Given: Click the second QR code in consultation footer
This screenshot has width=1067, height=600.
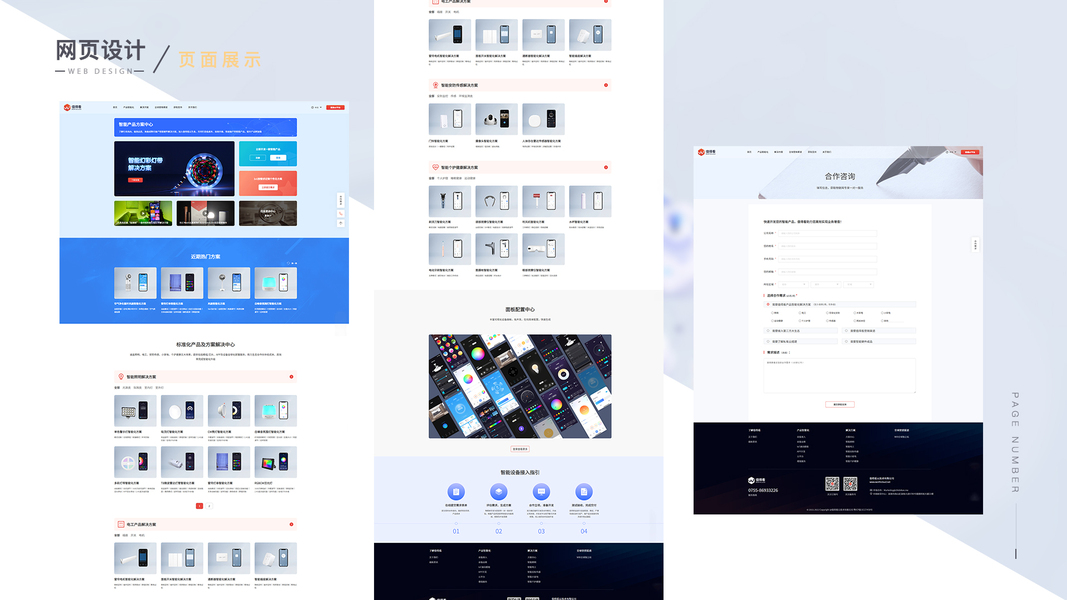Looking at the screenshot, I should (x=850, y=484).
